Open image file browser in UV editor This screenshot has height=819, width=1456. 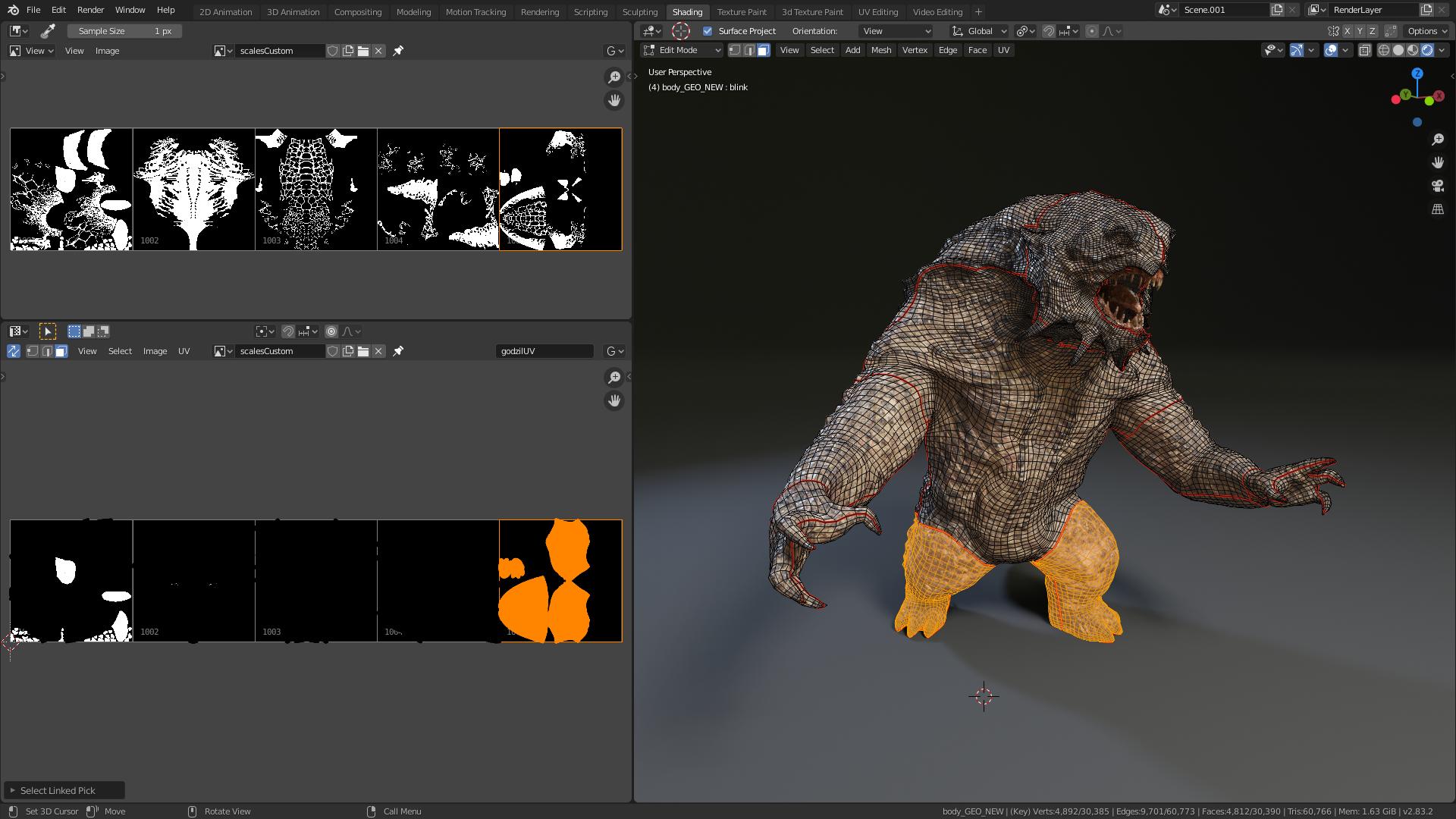[363, 351]
